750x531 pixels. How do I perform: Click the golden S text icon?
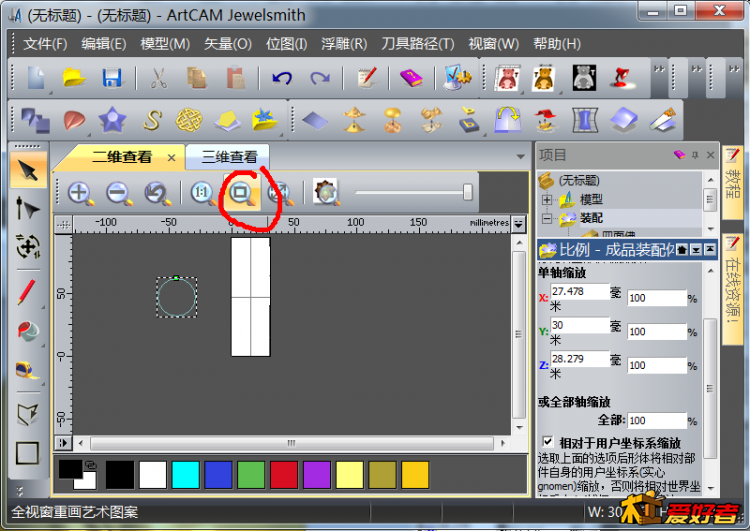(x=153, y=120)
